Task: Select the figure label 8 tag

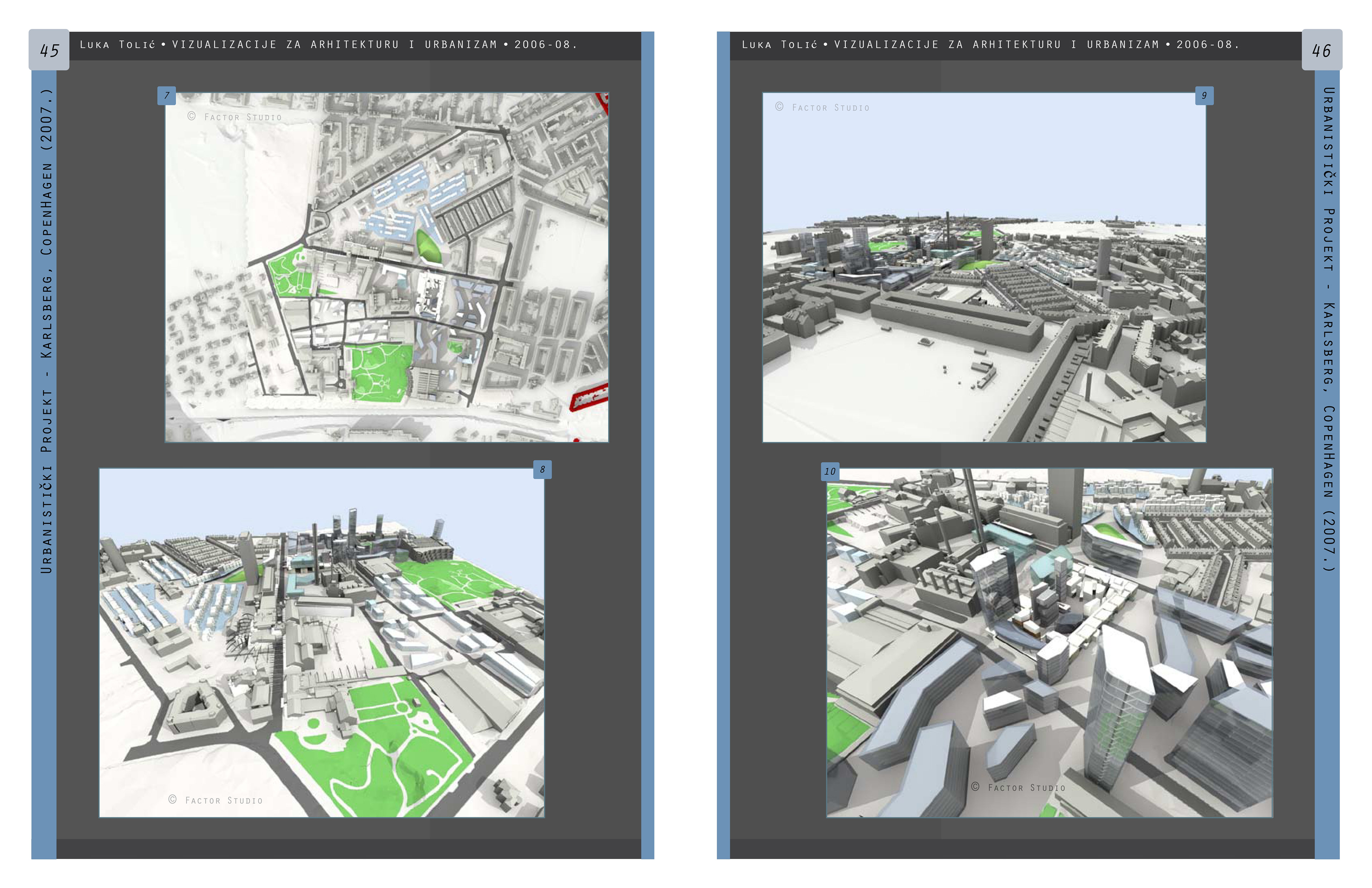Action: (x=542, y=470)
